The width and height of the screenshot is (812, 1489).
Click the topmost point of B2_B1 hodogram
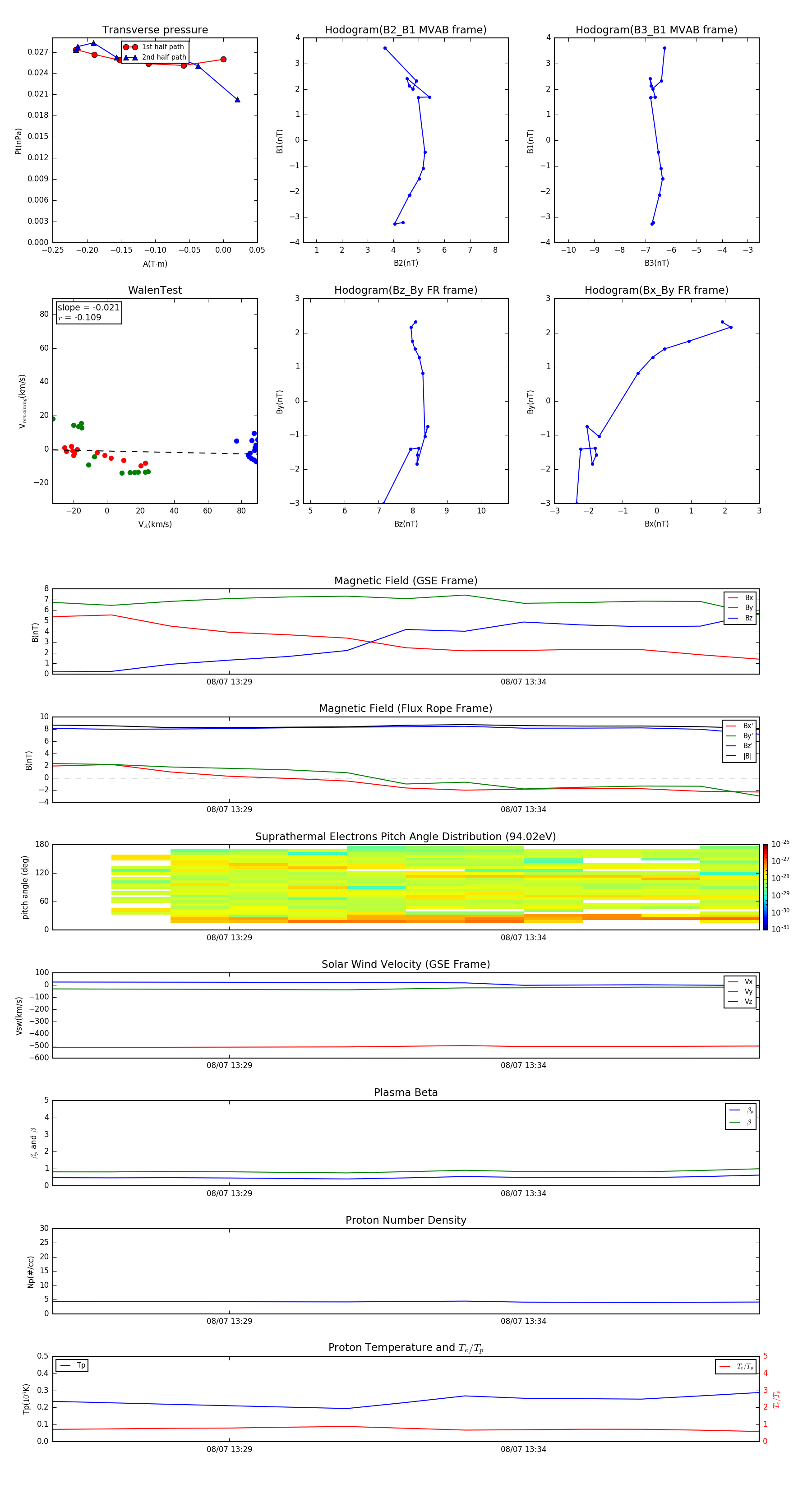click(385, 48)
